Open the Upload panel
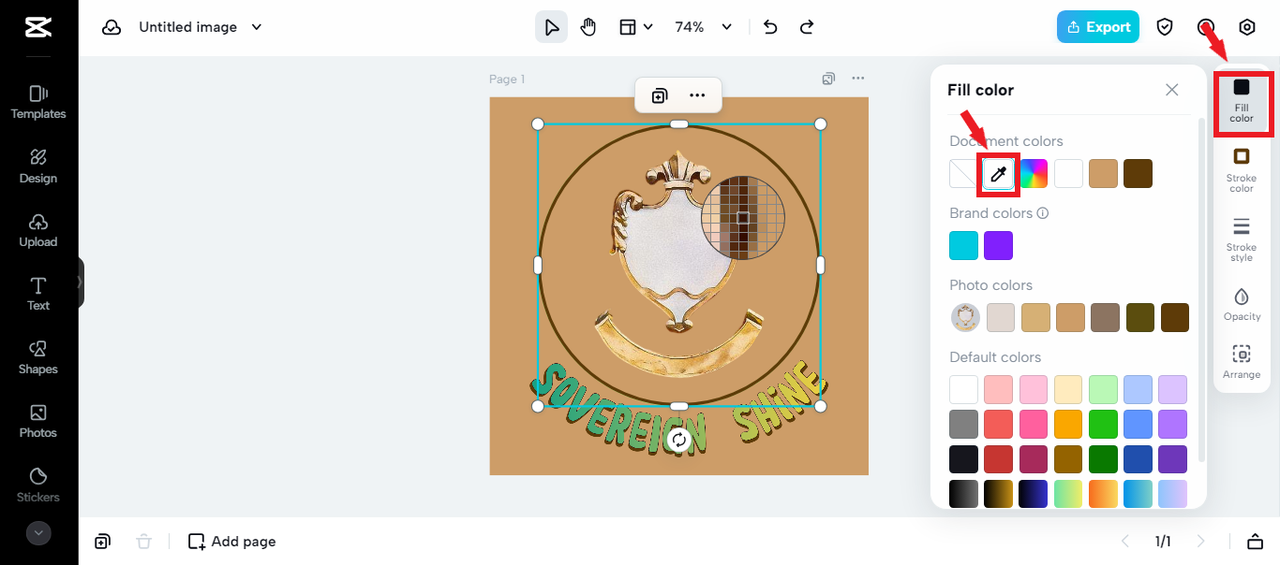 [38, 230]
